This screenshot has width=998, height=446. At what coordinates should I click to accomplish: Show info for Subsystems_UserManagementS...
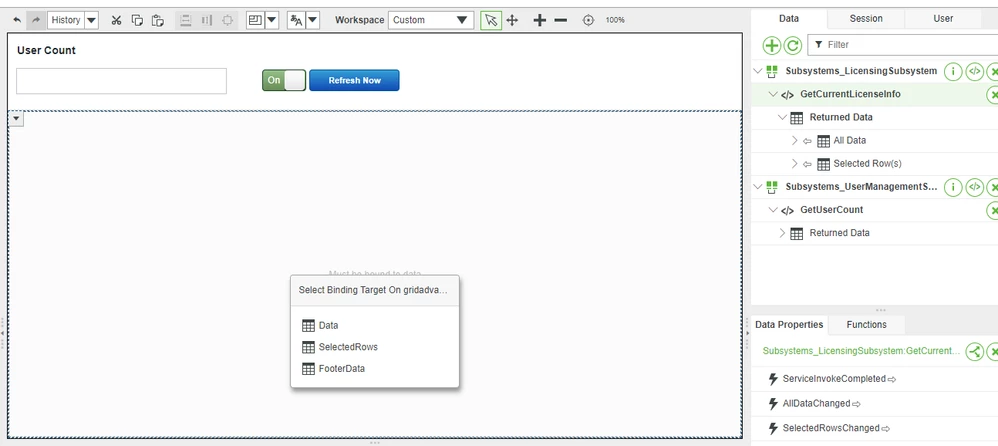point(952,188)
